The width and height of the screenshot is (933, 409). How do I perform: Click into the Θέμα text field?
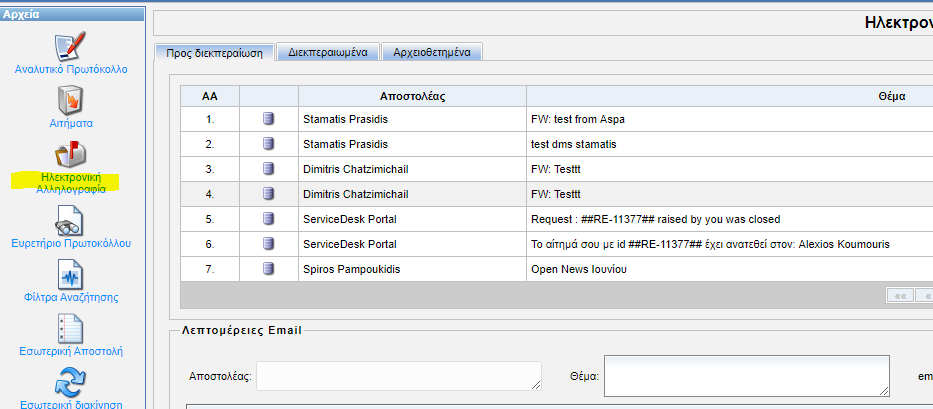746,375
